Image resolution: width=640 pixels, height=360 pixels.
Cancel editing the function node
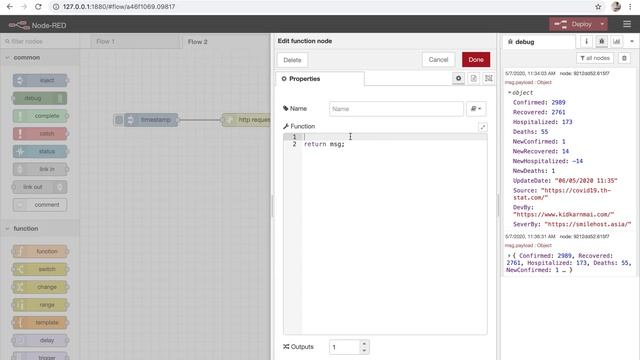point(438,60)
